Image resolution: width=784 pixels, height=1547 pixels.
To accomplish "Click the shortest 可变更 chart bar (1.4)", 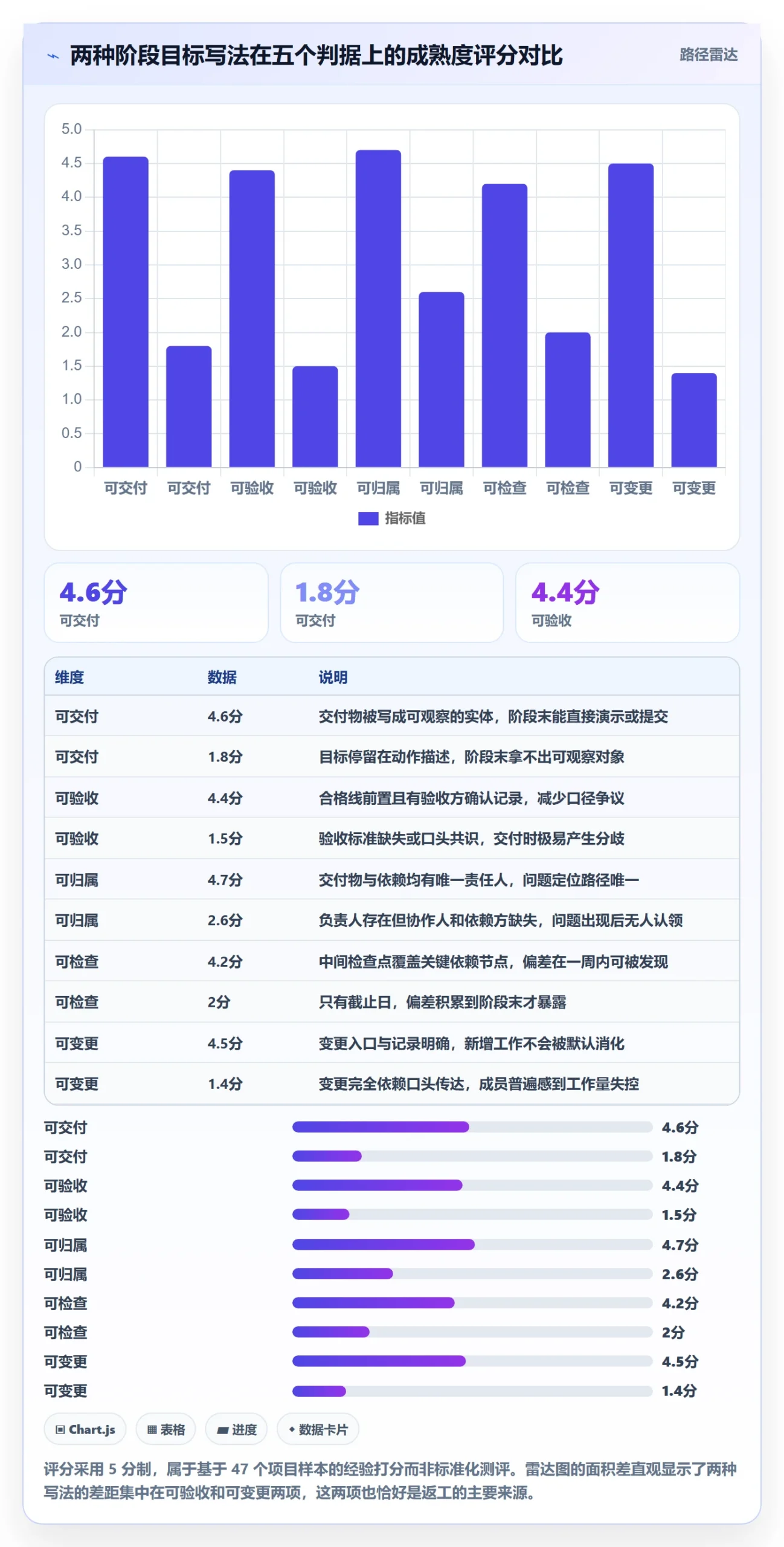I will pos(694,420).
